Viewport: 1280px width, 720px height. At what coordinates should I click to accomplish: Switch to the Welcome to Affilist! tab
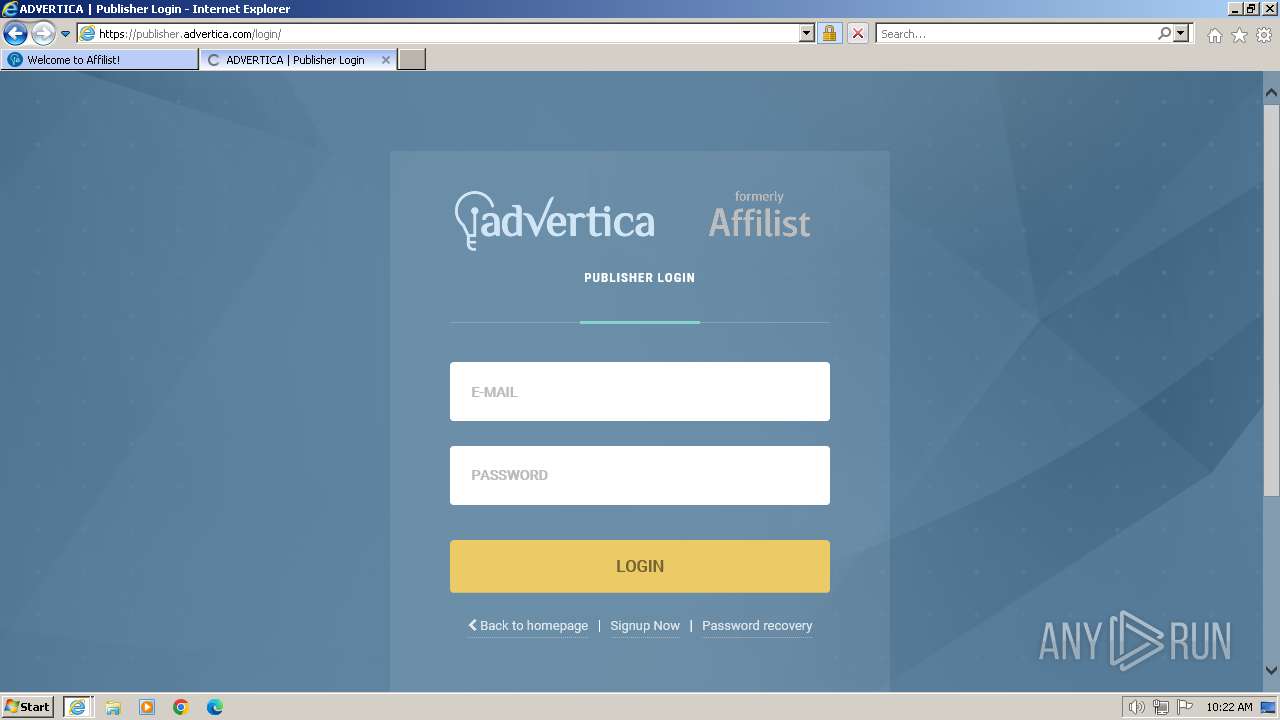pyautogui.click(x=100, y=60)
